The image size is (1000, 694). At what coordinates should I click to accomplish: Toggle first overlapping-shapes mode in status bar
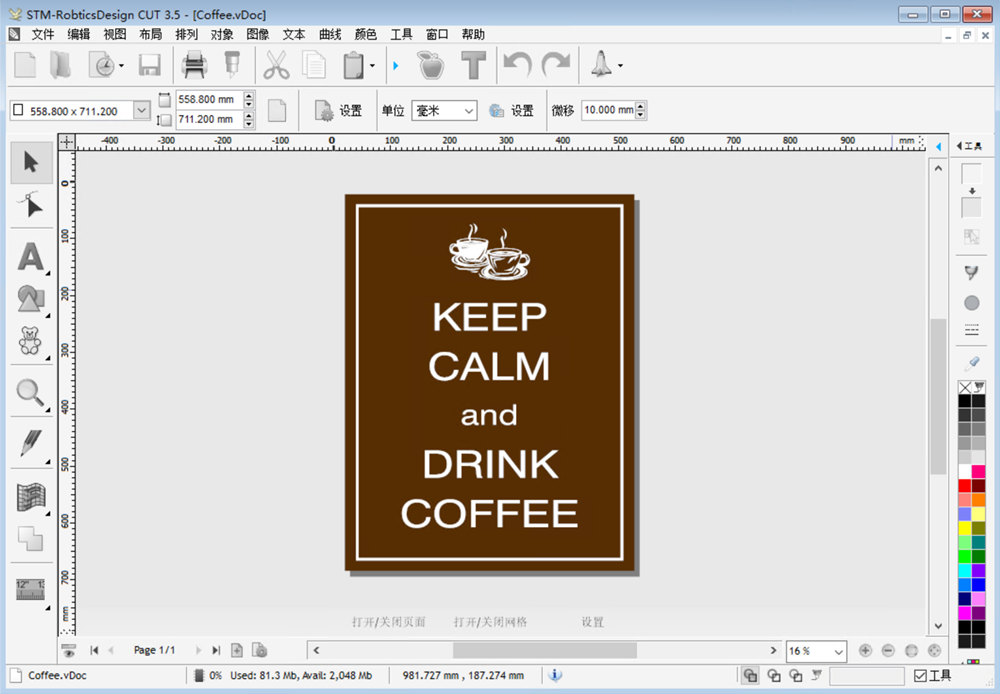751,675
